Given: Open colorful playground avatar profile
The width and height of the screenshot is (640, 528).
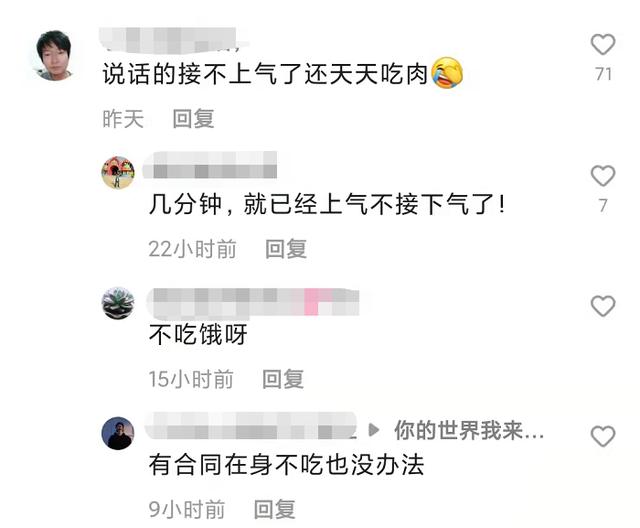Looking at the screenshot, I should [x=118, y=173].
